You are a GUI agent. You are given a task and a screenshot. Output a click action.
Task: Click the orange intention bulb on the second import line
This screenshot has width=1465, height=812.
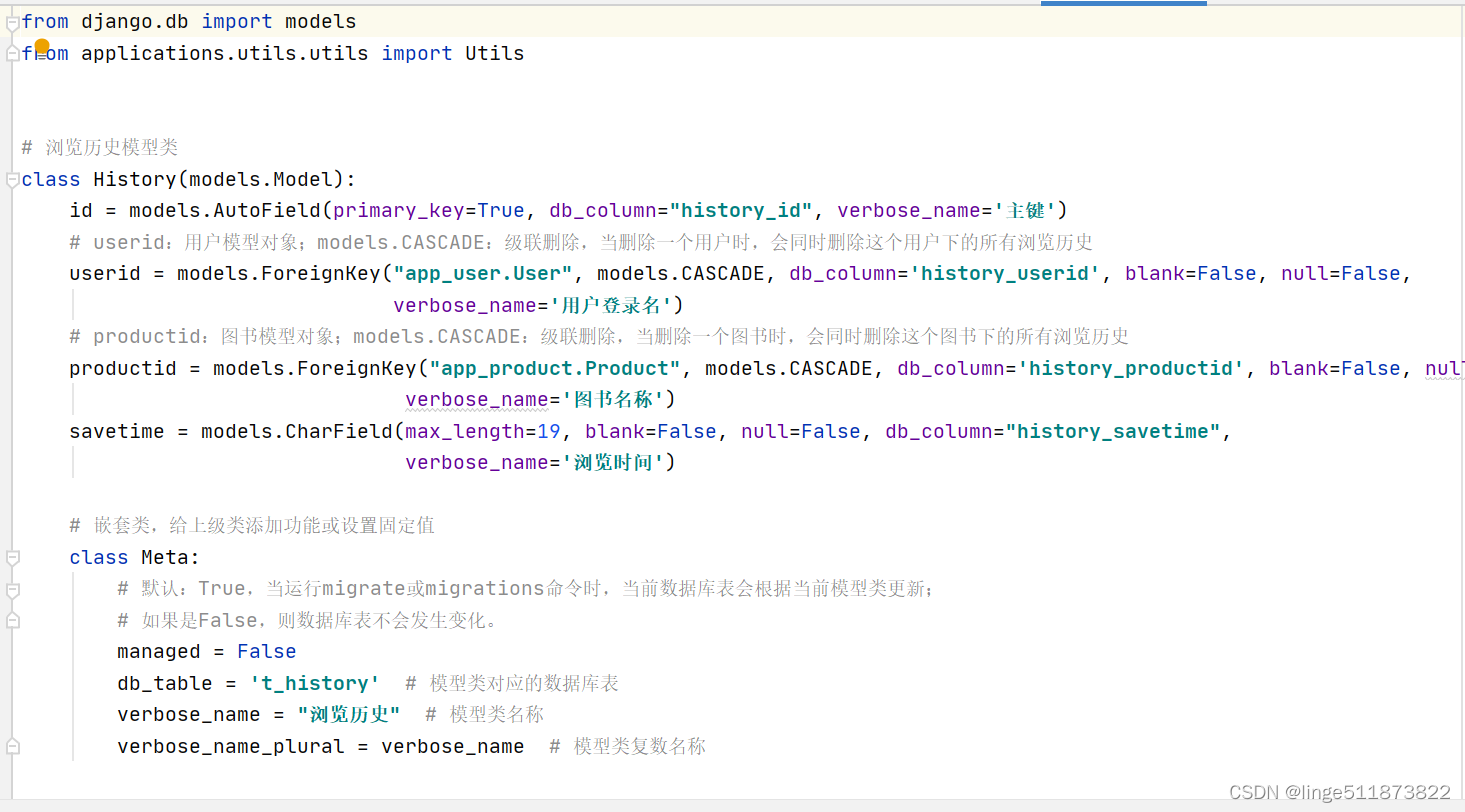(x=42, y=46)
